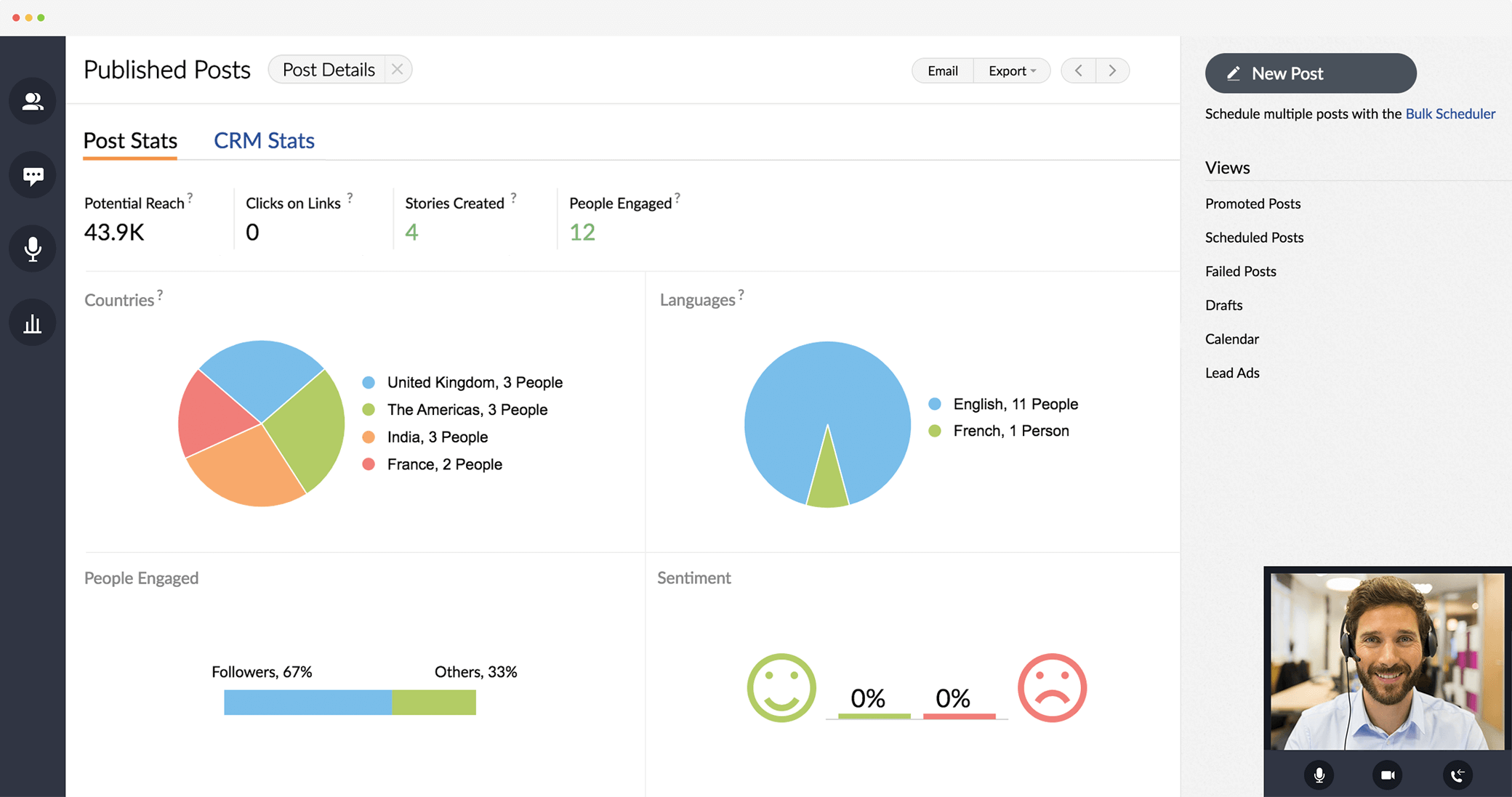The image size is (1512, 797).
Task: Click the analytics bar chart icon
Action: (32, 324)
